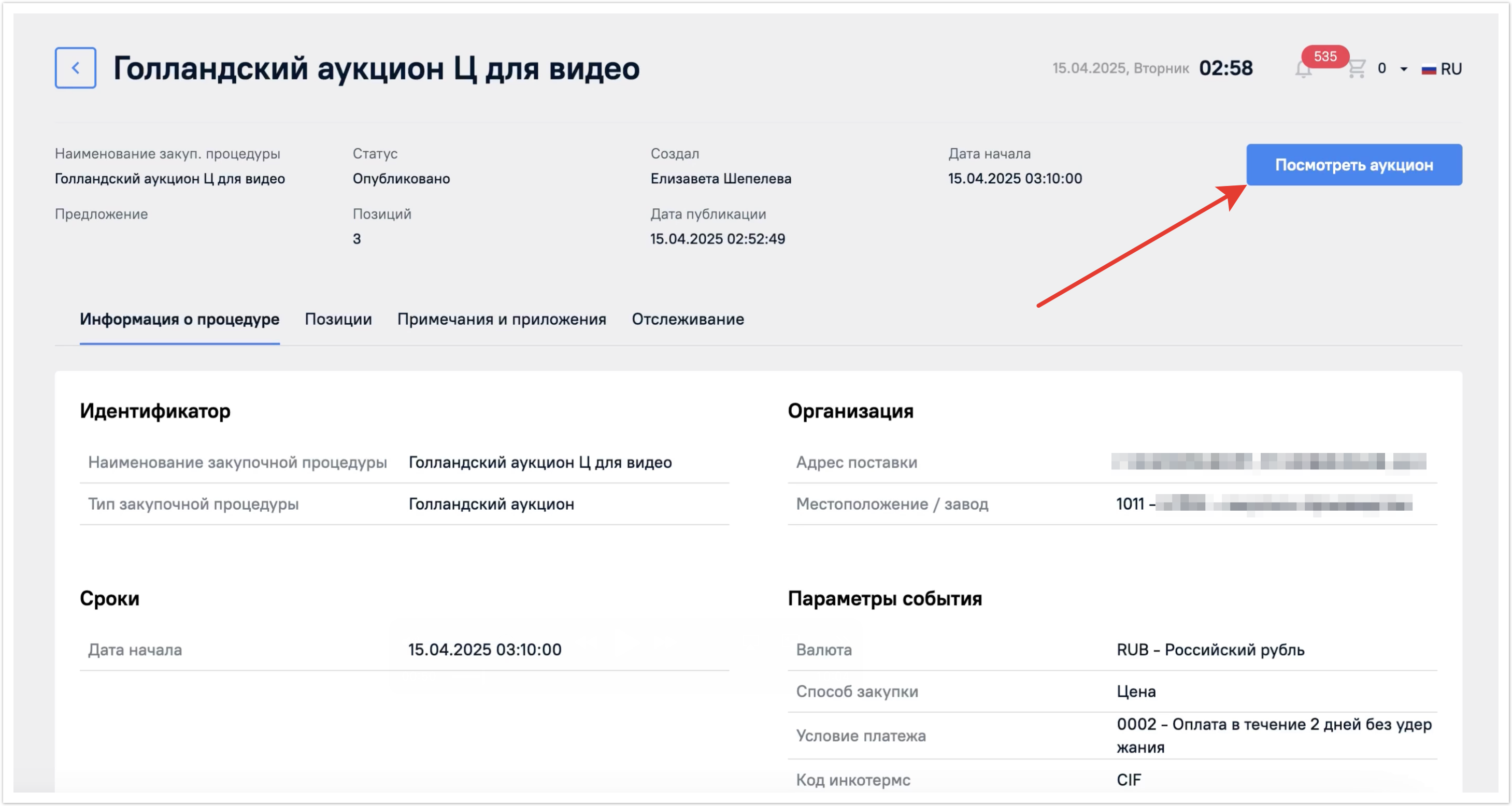1512x806 pixels.
Task: Click the page title heading
Action: (x=376, y=68)
